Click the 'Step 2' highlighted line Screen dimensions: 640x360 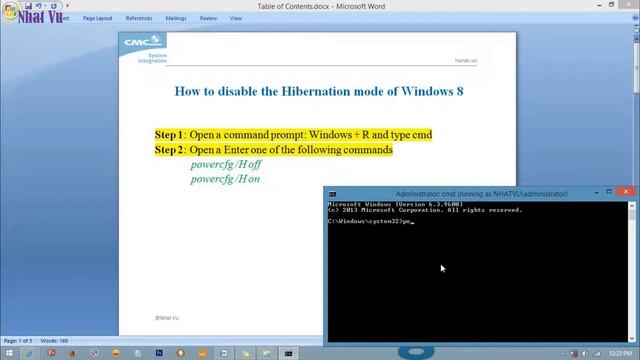[273, 150]
